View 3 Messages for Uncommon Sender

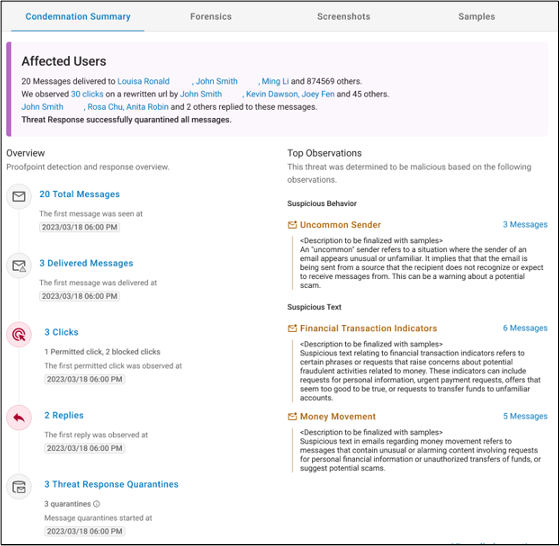click(525, 224)
